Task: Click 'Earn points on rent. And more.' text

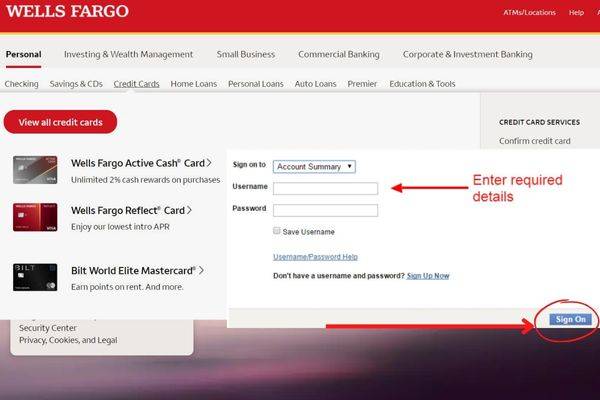Action: coord(127,287)
